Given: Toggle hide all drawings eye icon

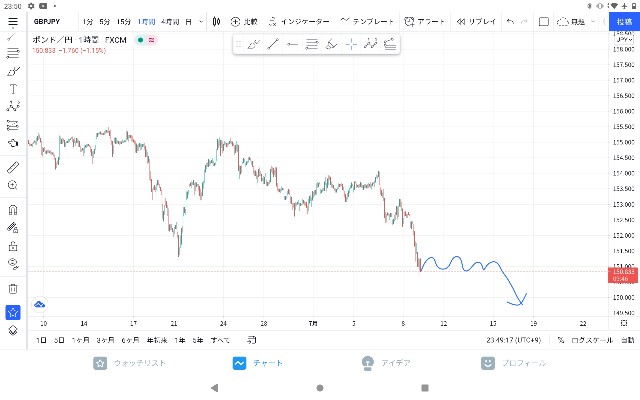Looking at the screenshot, I should coord(13,264).
